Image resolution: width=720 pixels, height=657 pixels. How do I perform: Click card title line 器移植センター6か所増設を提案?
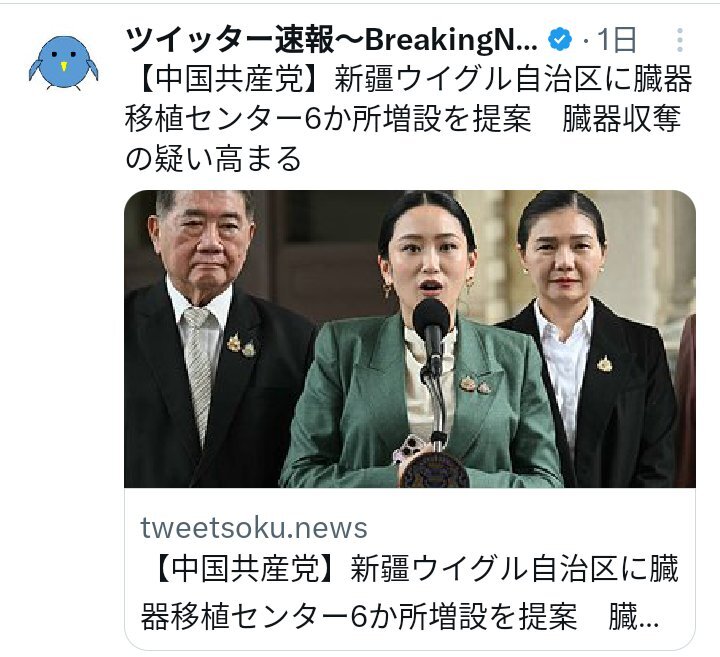point(359,616)
